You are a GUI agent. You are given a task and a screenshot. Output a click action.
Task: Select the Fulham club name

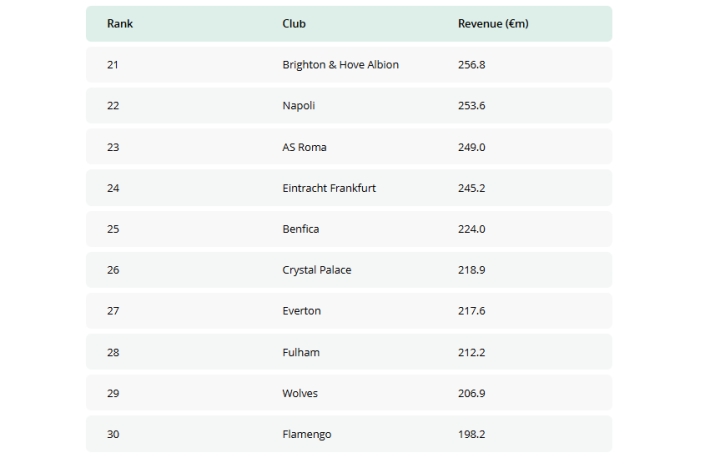[301, 352]
